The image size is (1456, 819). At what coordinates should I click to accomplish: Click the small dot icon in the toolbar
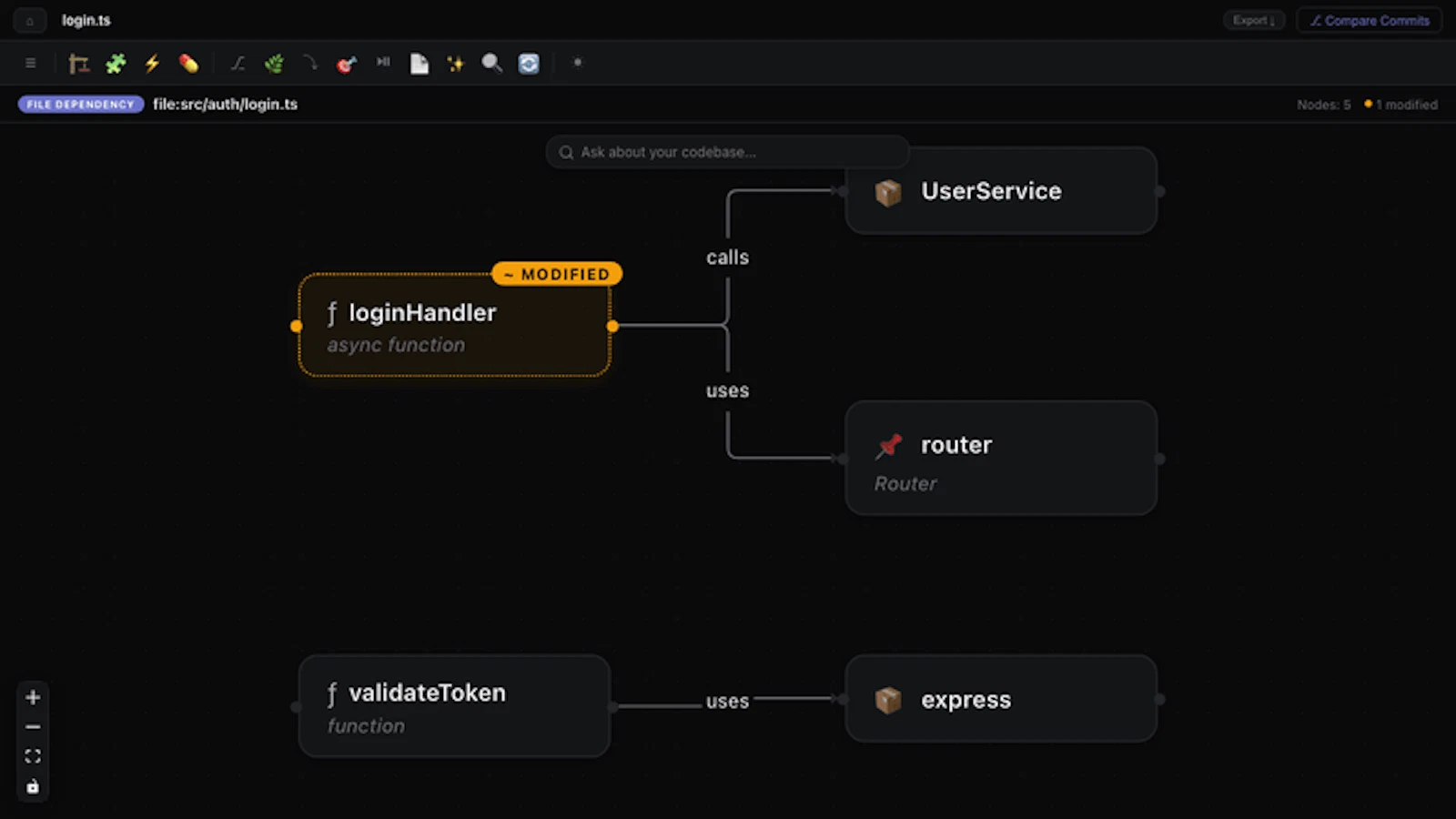click(577, 63)
